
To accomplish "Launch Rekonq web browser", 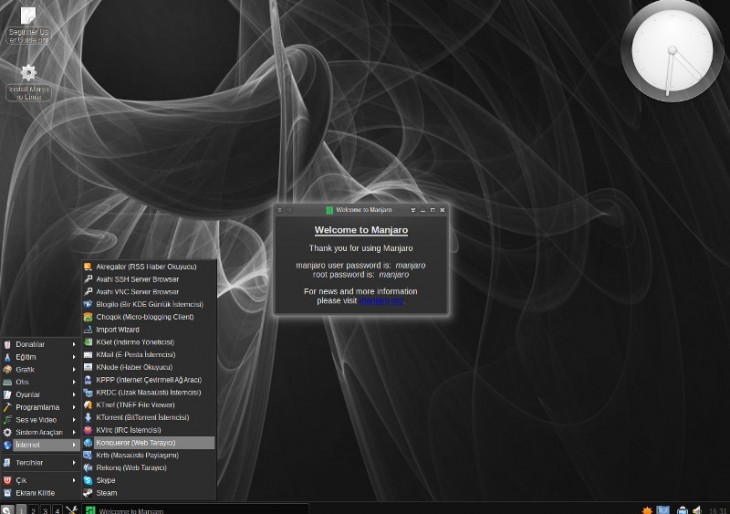I will (x=149, y=468).
